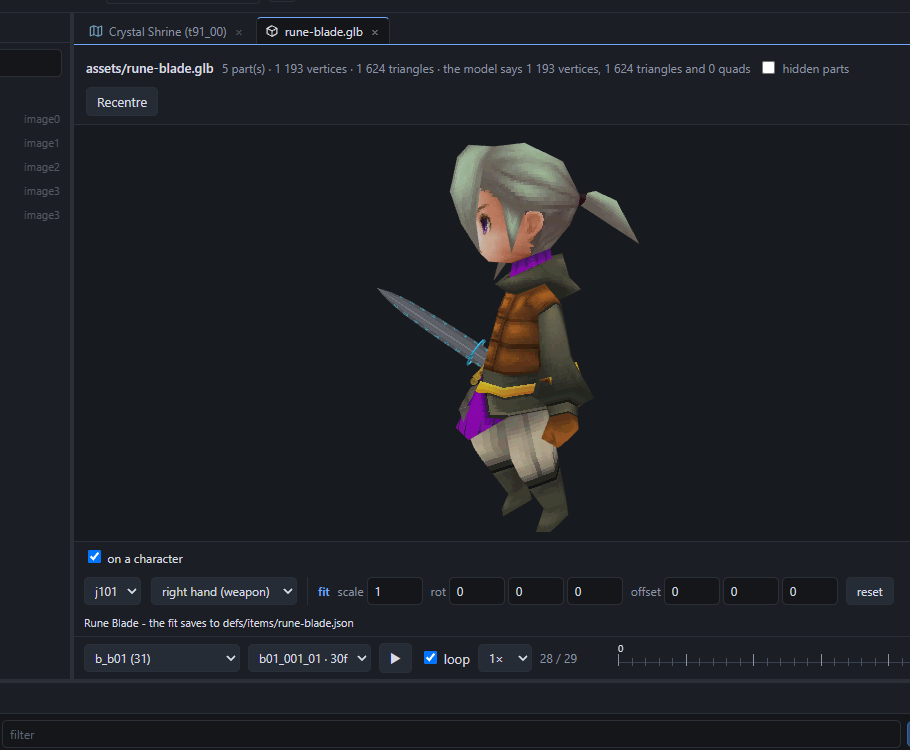Click the assets/rune-blade.glb path text

tap(150, 68)
